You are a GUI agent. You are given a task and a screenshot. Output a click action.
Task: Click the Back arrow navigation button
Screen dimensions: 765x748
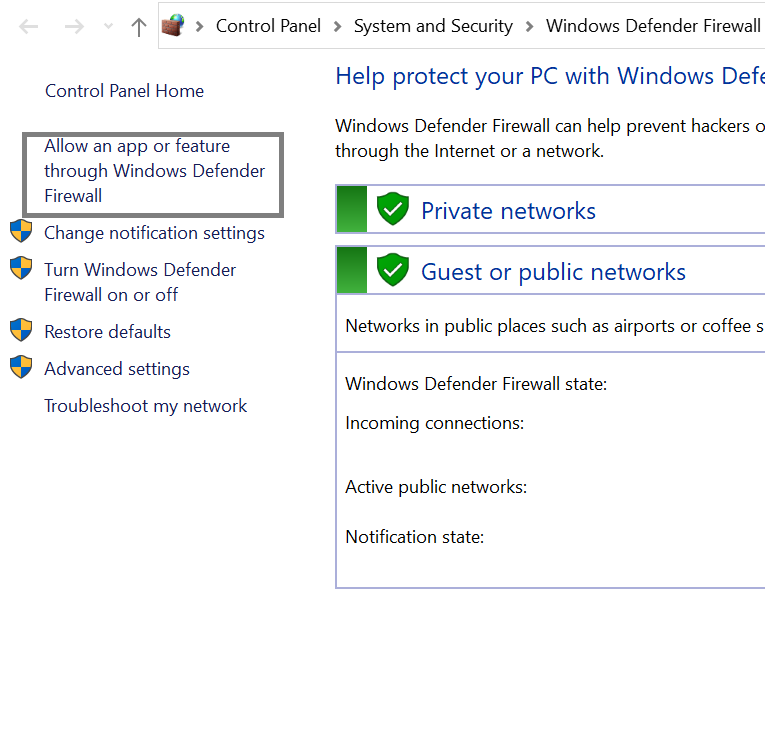pyautogui.click(x=28, y=26)
